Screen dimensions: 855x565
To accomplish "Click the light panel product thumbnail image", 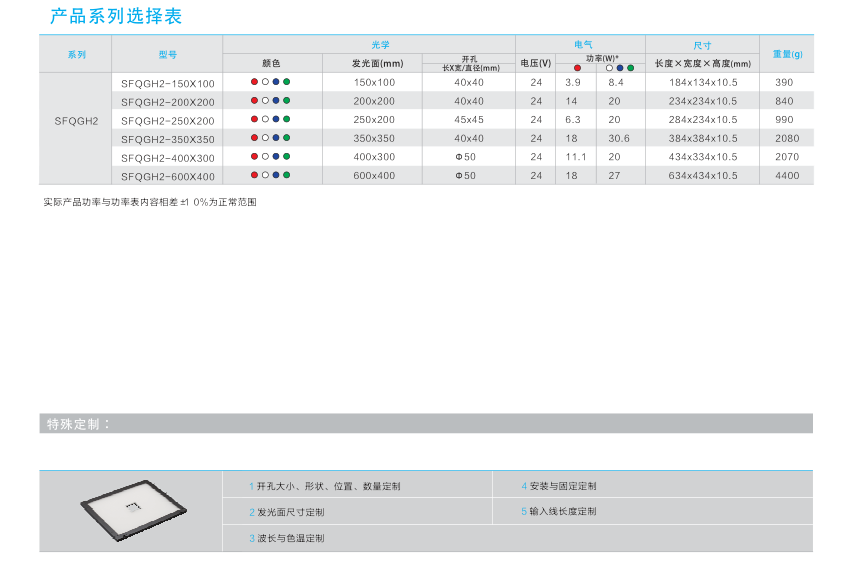I will [x=130, y=510].
